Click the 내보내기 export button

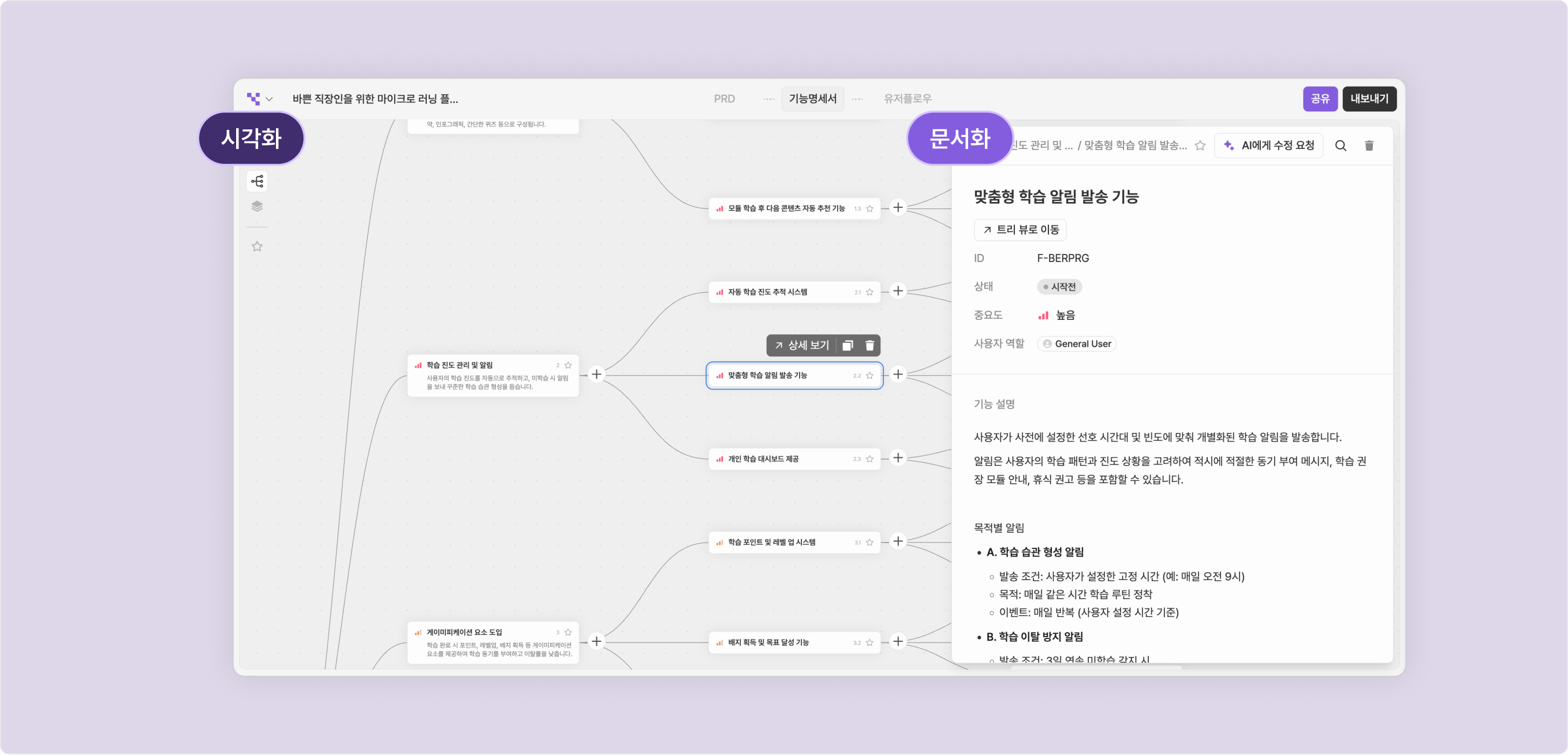[1369, 99]
